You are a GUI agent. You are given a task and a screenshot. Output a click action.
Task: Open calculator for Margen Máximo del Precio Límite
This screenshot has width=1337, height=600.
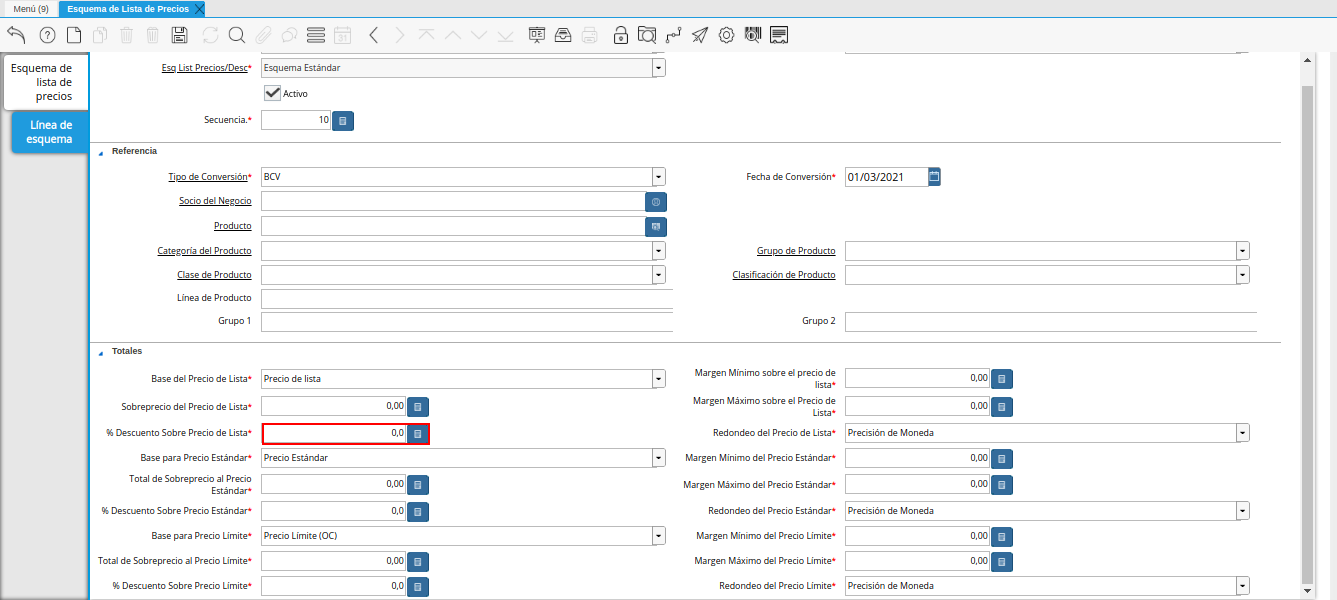[1001, 562]
